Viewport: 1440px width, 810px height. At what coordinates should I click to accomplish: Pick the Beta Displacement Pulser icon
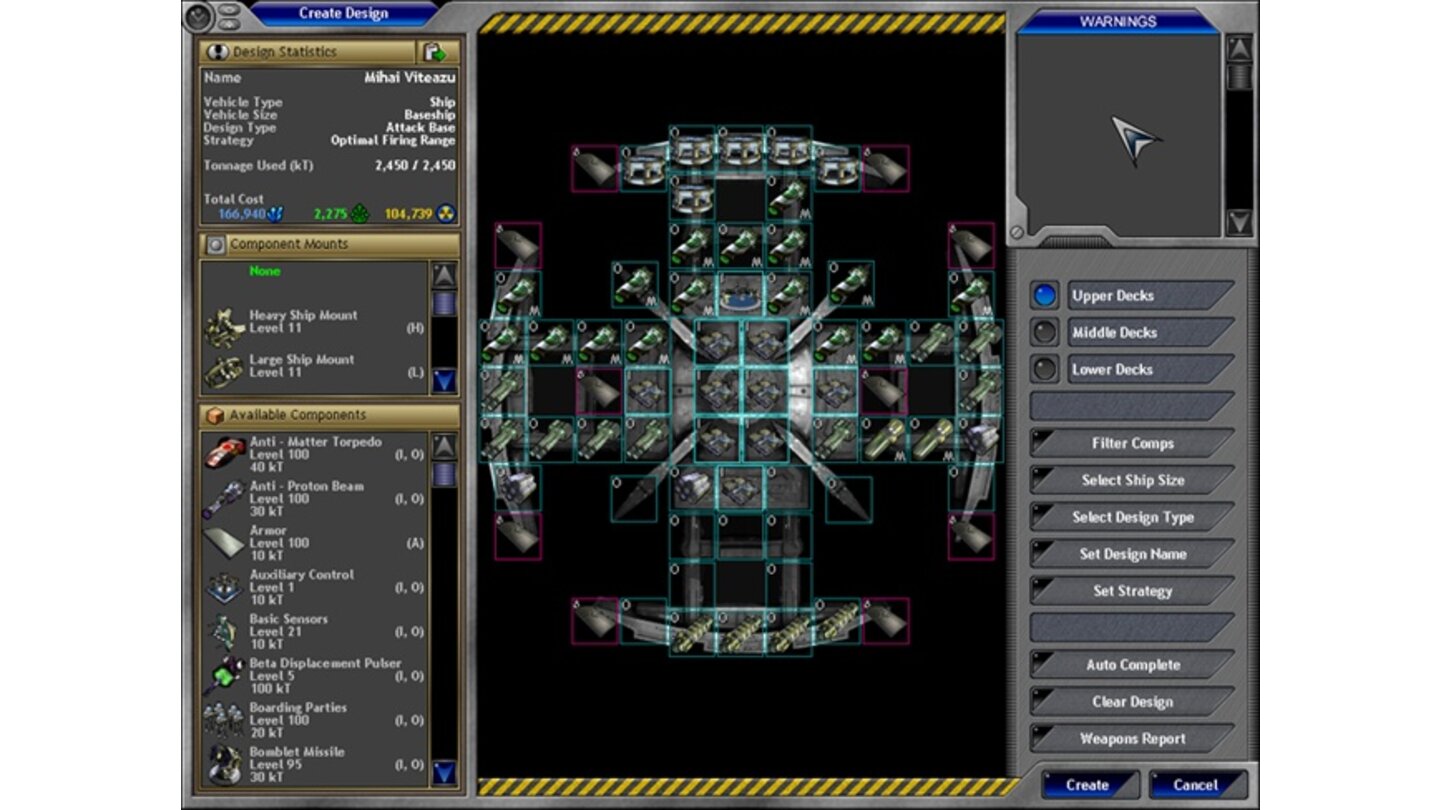coord(224,675)
